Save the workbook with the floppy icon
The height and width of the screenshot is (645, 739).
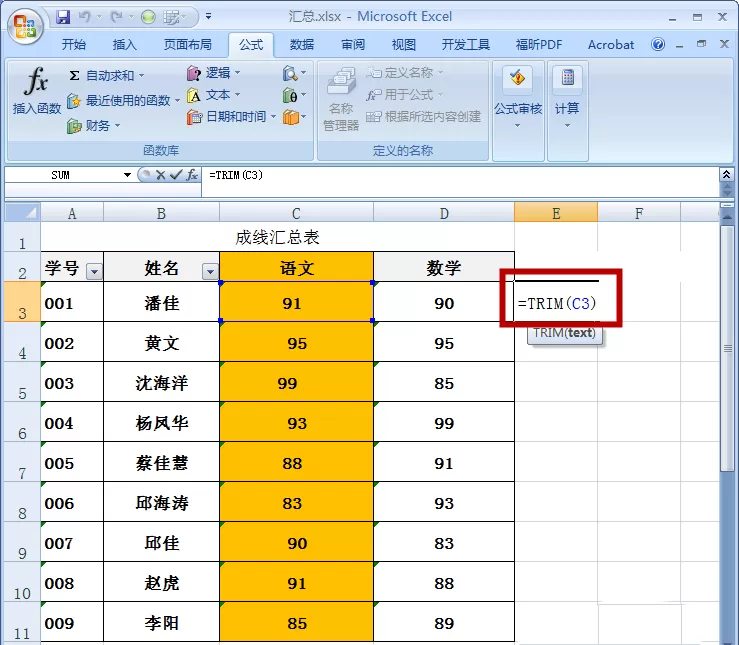pyautogui.click(x=63, y=17)
